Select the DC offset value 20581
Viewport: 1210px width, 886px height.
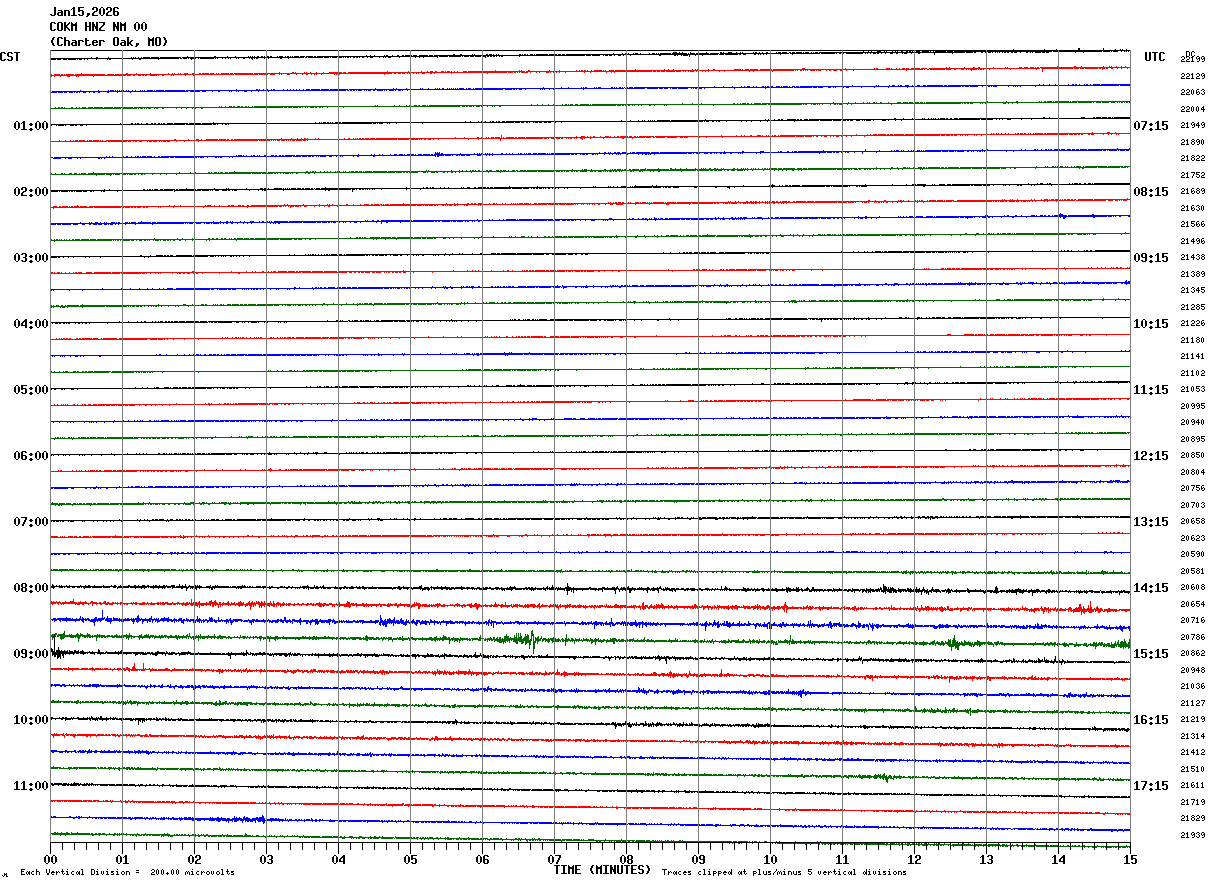click(x=1193, y=571)
